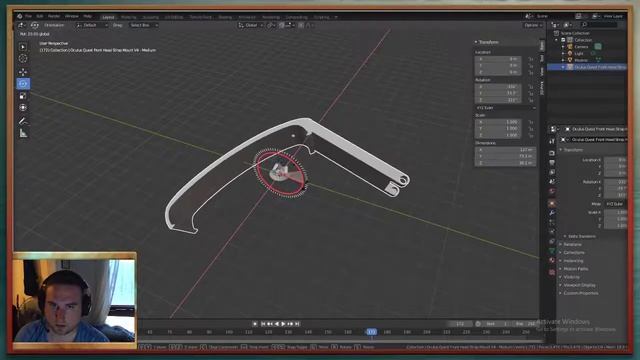Image resolution: width=640 pixels, height=360 pixels.
Task: Open the Scene properties tab icon
Action: coord(552,182)
